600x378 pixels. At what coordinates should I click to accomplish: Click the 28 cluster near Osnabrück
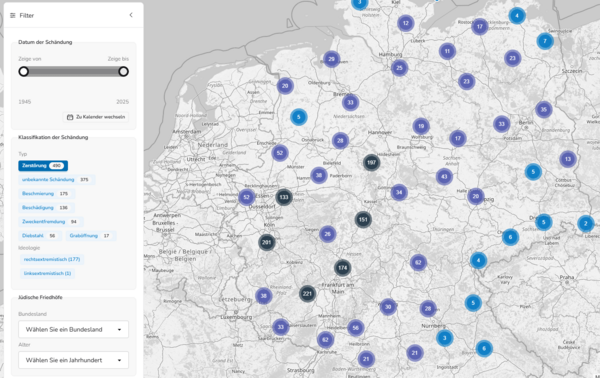[340, 141]
